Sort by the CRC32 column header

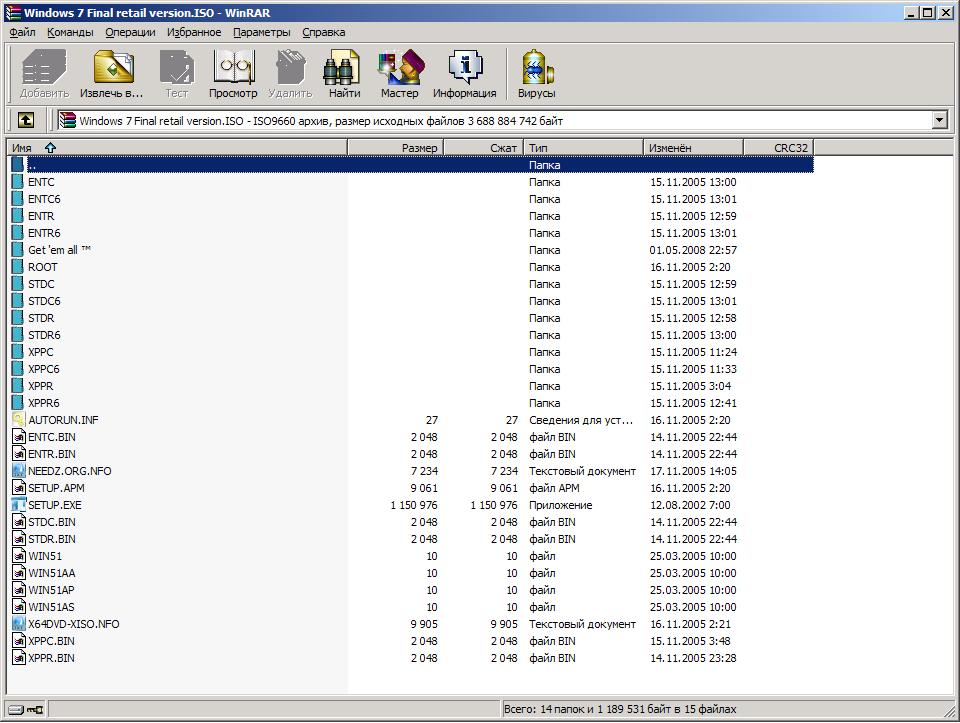pos(778,148)
